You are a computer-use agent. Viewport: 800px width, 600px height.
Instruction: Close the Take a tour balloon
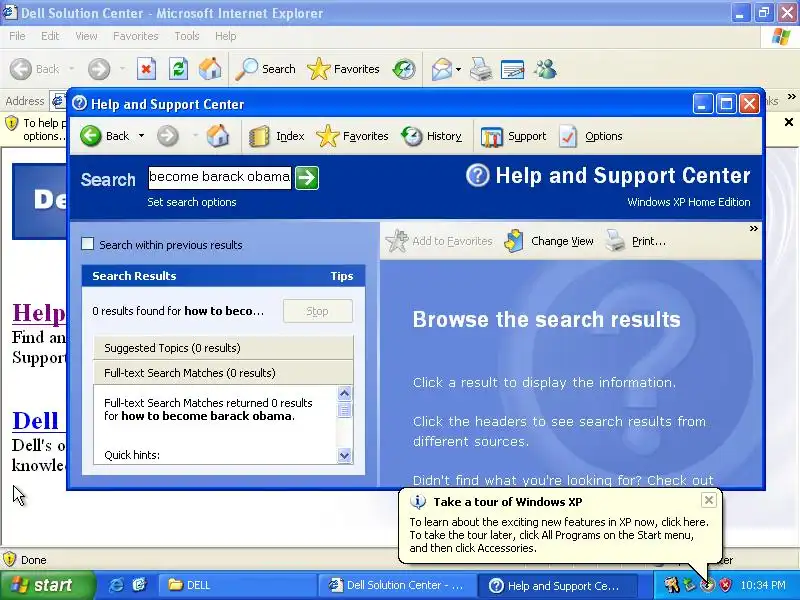(709, 500)
